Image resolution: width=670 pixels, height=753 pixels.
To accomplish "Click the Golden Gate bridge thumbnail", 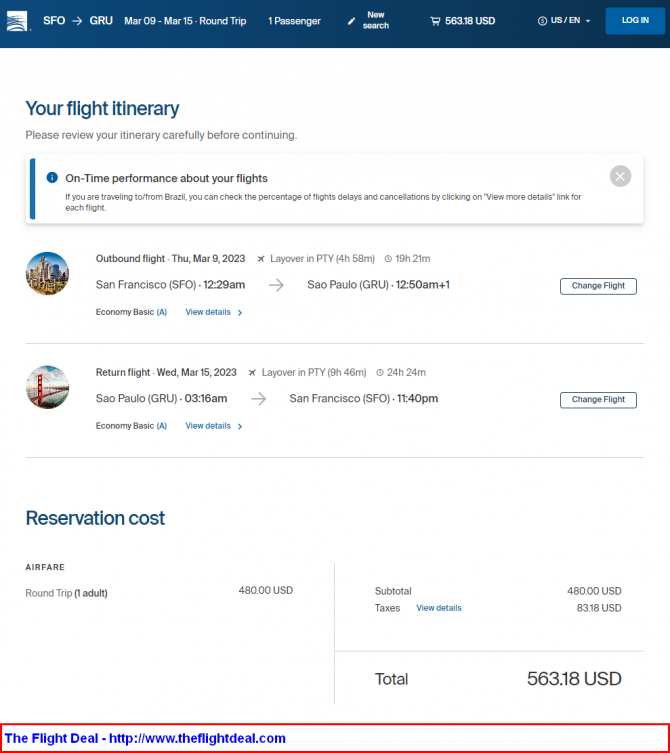I will [x=47, y=387].
